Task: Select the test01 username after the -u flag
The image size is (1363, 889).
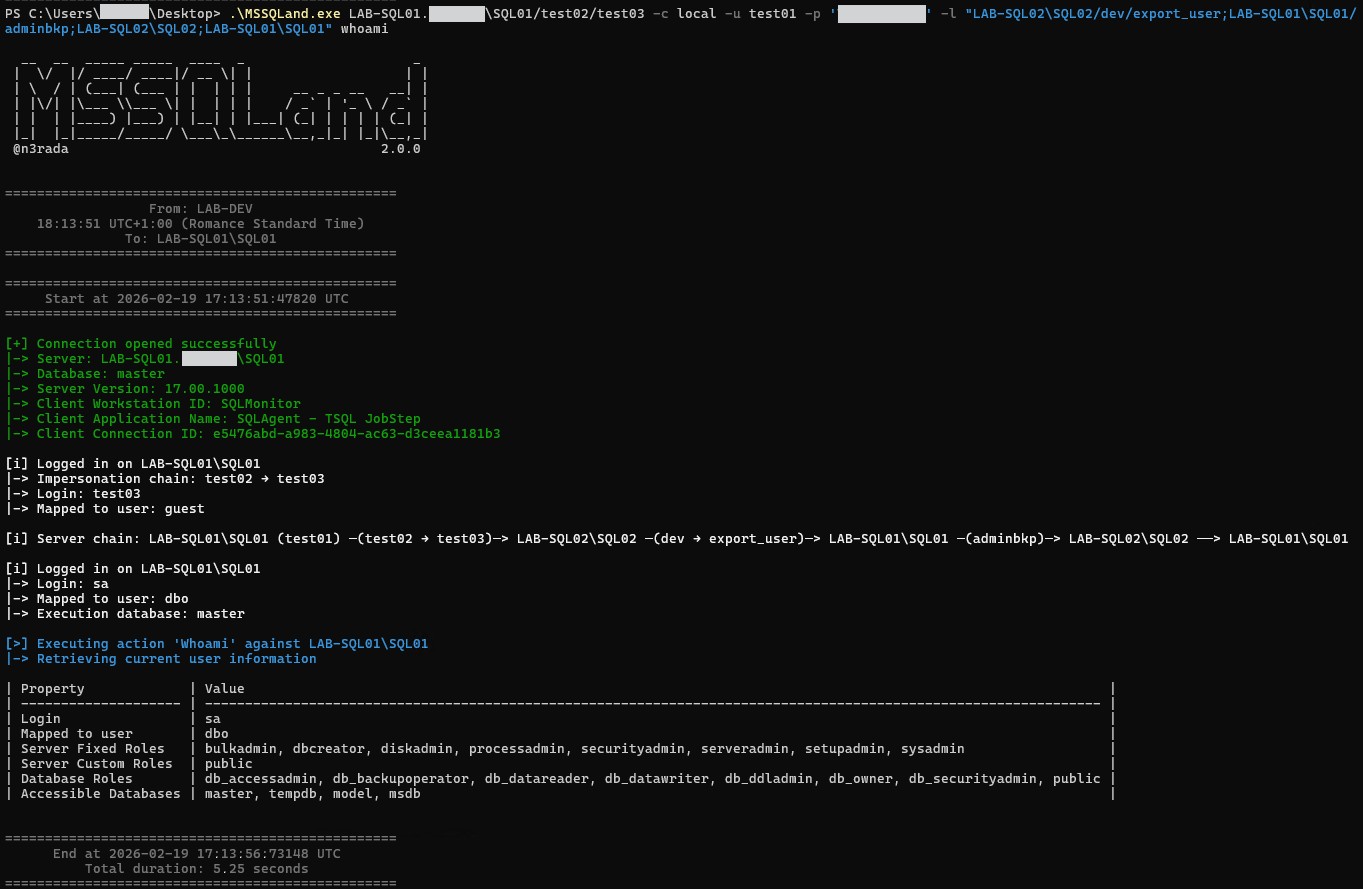Action: click(x=772, y=14)
